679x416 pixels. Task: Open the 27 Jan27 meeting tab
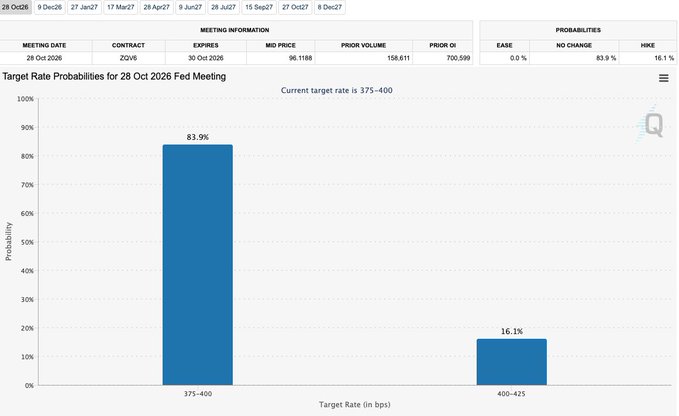point(84,7)
